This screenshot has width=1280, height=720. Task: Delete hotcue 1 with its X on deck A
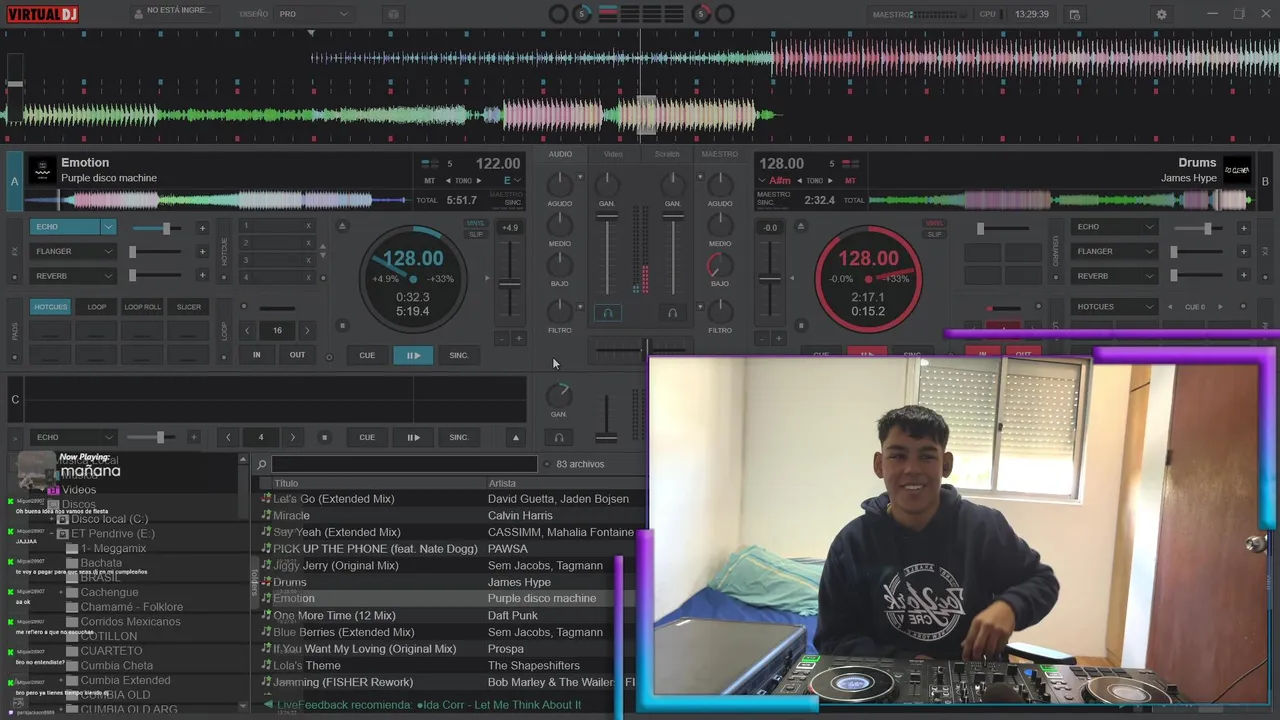(308, 226)
